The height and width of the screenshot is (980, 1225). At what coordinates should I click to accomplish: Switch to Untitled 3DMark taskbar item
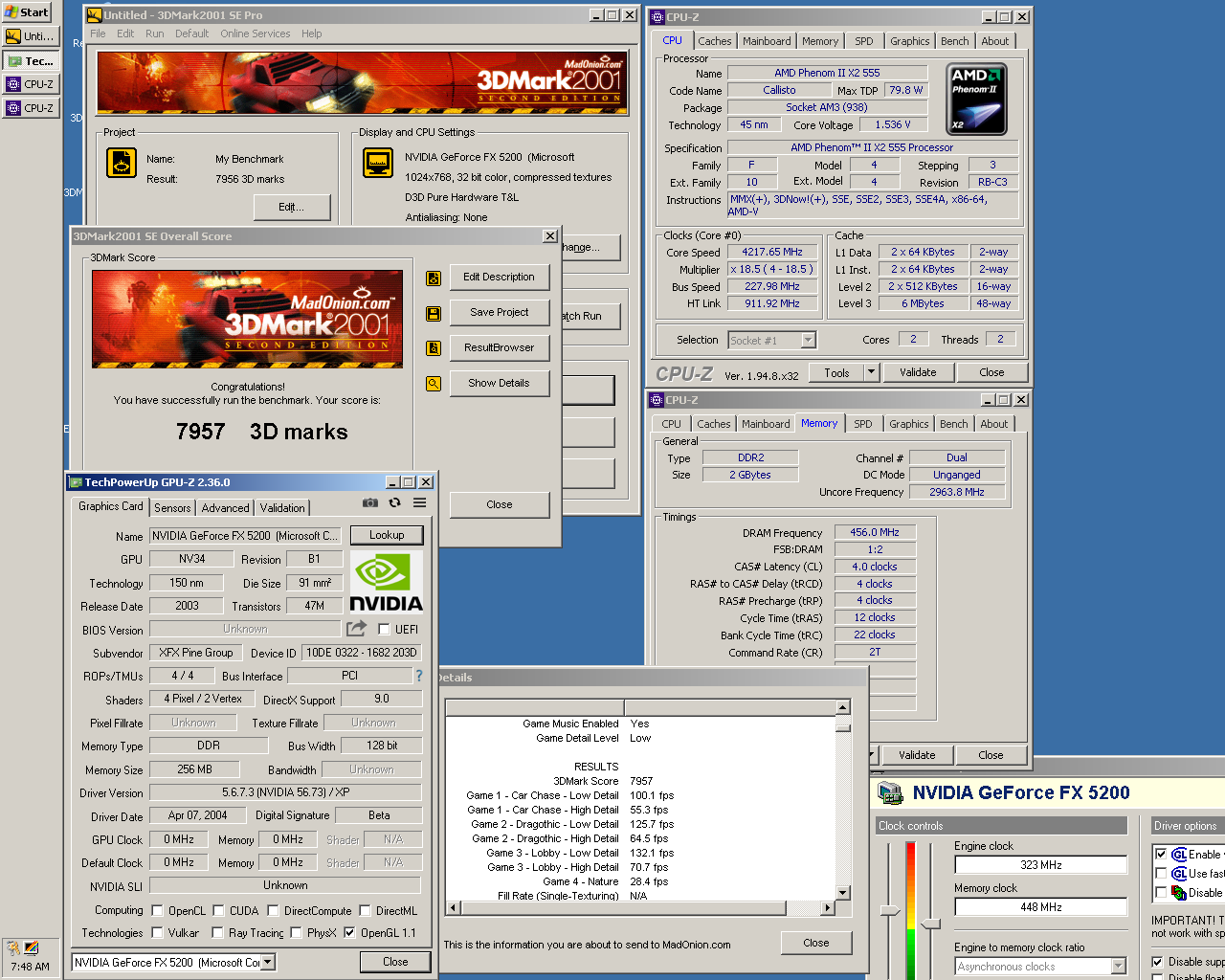click(31, 36)
